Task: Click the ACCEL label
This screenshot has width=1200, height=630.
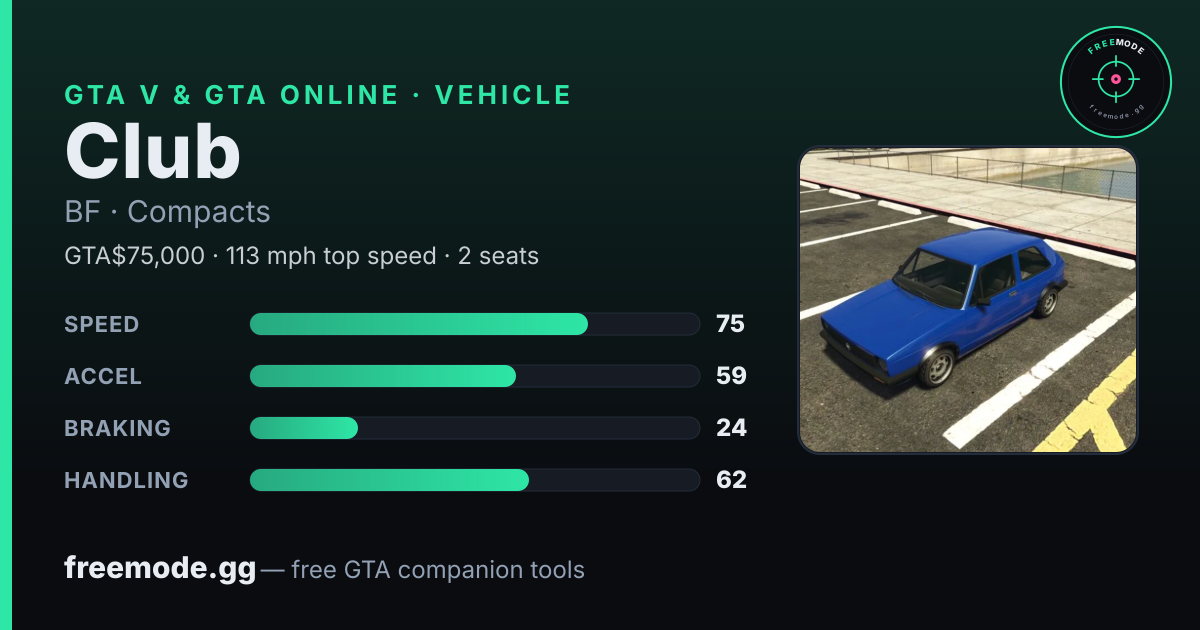Action: [103, 376]
